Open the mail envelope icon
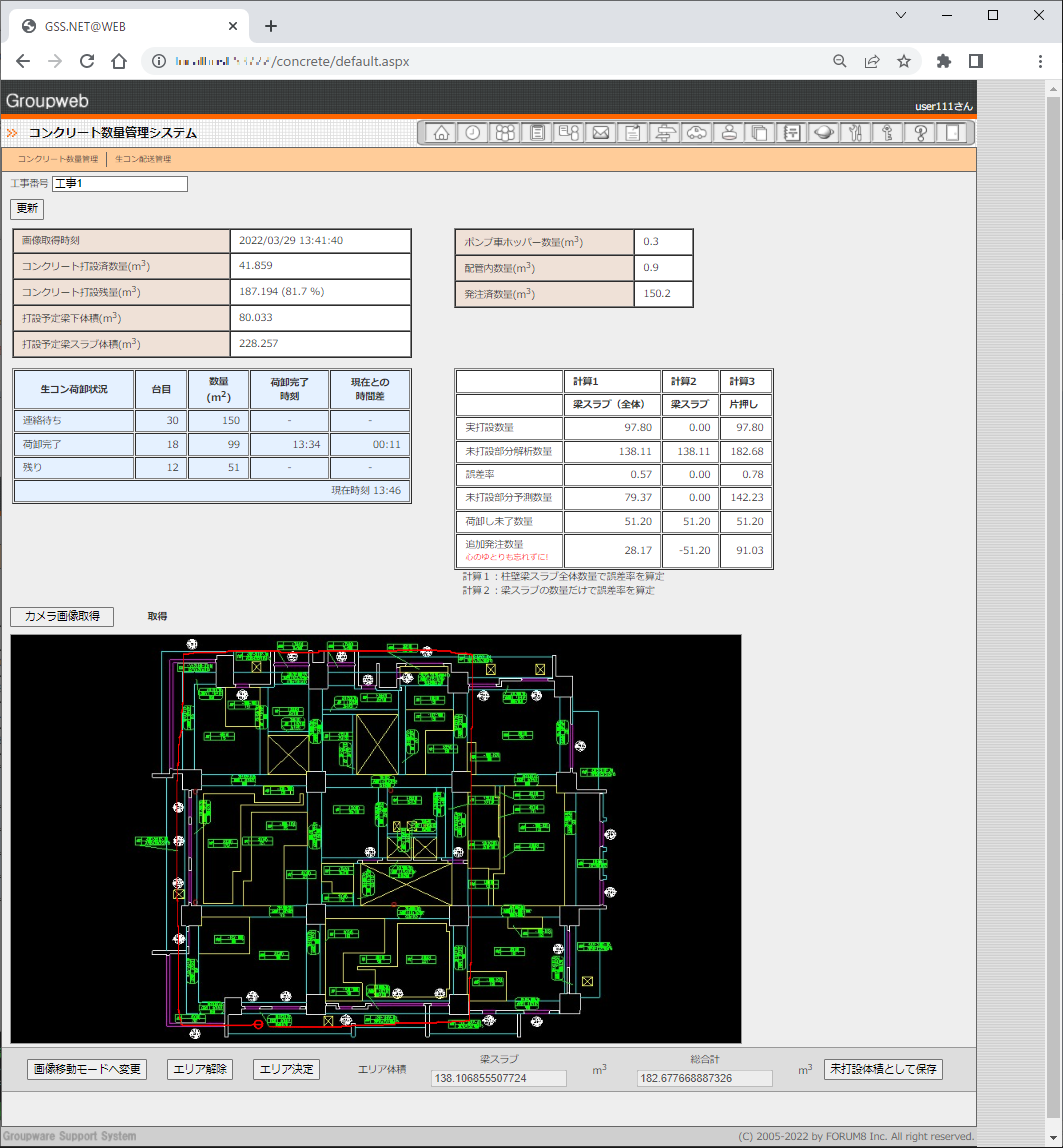The image size is (1063, 1148). click(601, 133)
